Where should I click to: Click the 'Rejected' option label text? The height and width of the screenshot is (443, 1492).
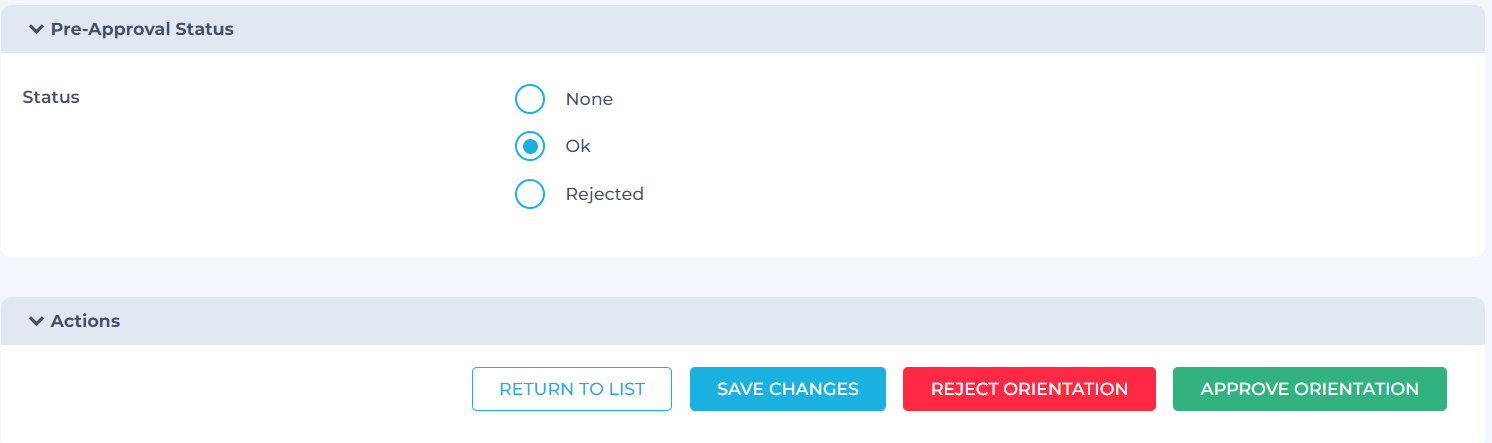604,194
